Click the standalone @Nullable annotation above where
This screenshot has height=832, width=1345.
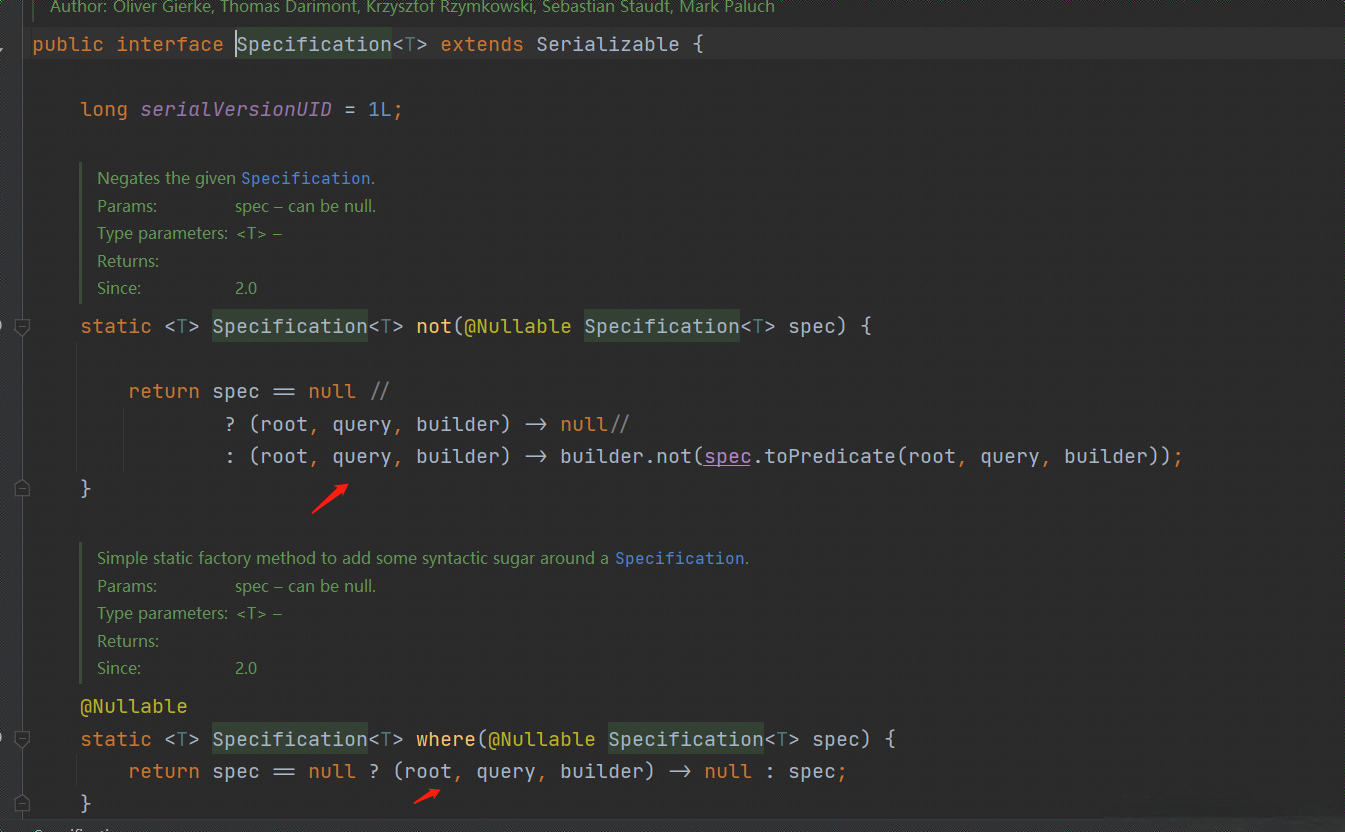(134, 706)
